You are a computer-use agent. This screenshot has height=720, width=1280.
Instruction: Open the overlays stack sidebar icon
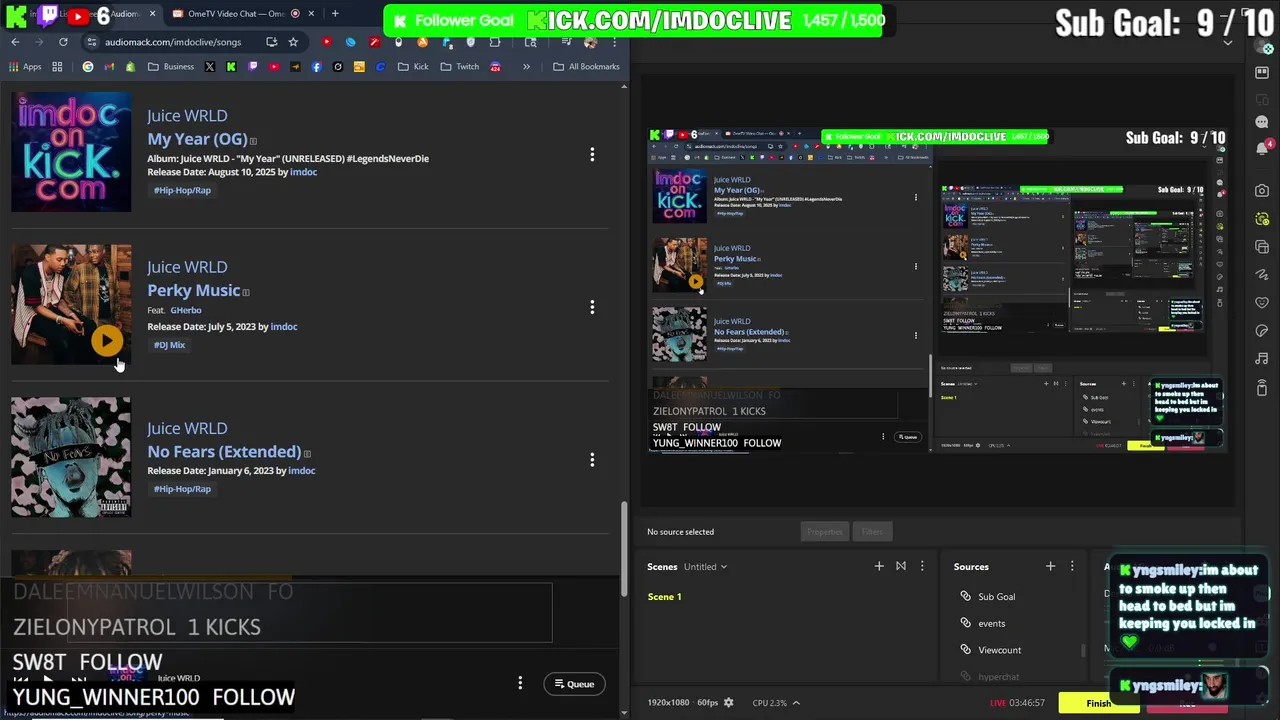[x=1262, y=247]
